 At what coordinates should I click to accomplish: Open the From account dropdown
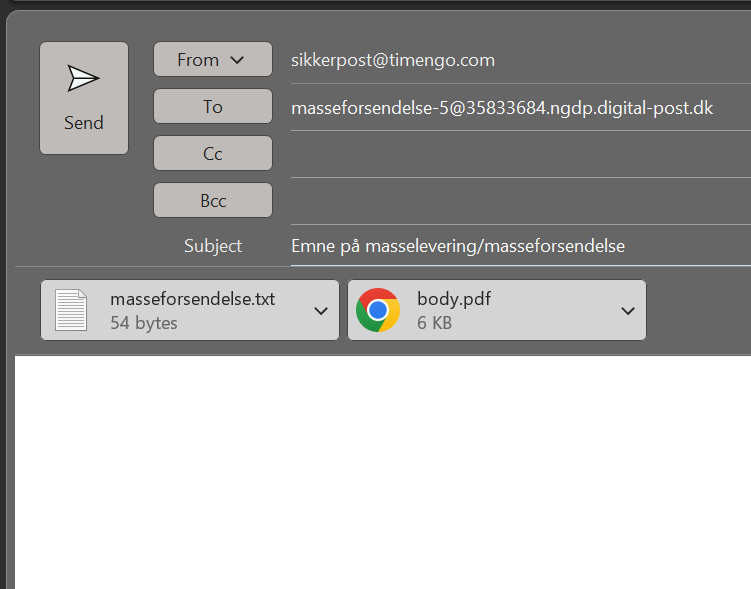click(x=212, y=60)
